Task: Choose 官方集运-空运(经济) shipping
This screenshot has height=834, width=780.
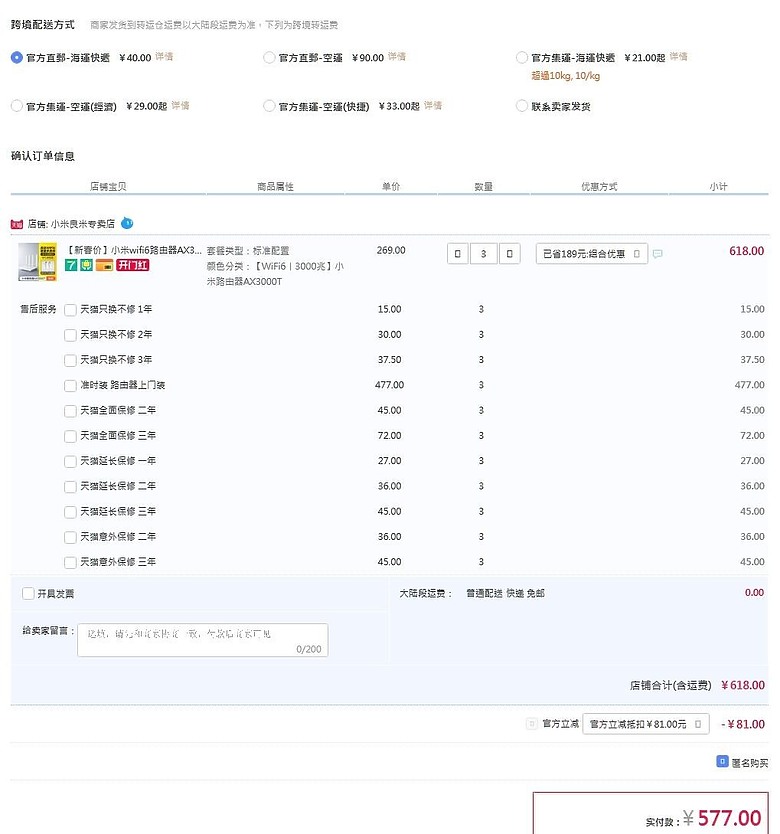Action: (16, 106)
